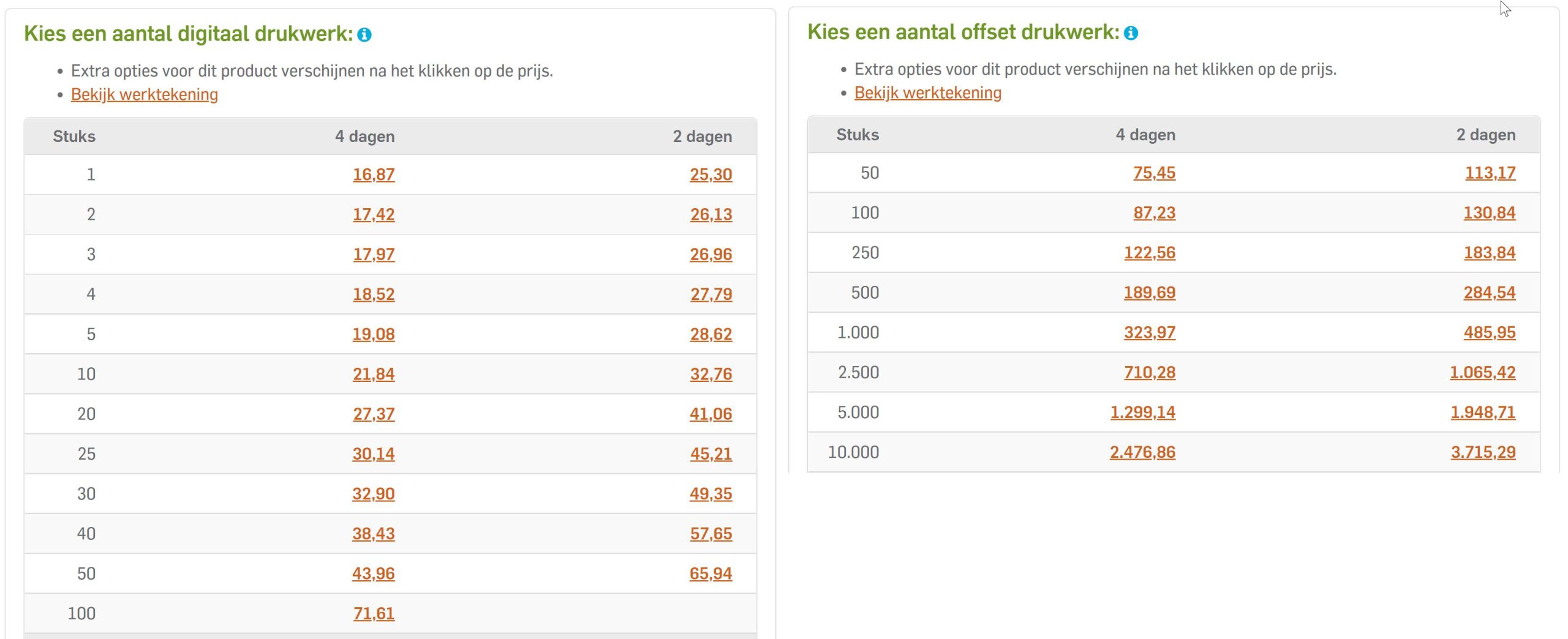
Task: Click info icon beside digitaal drukwerk heading
Action: point(364,35)
